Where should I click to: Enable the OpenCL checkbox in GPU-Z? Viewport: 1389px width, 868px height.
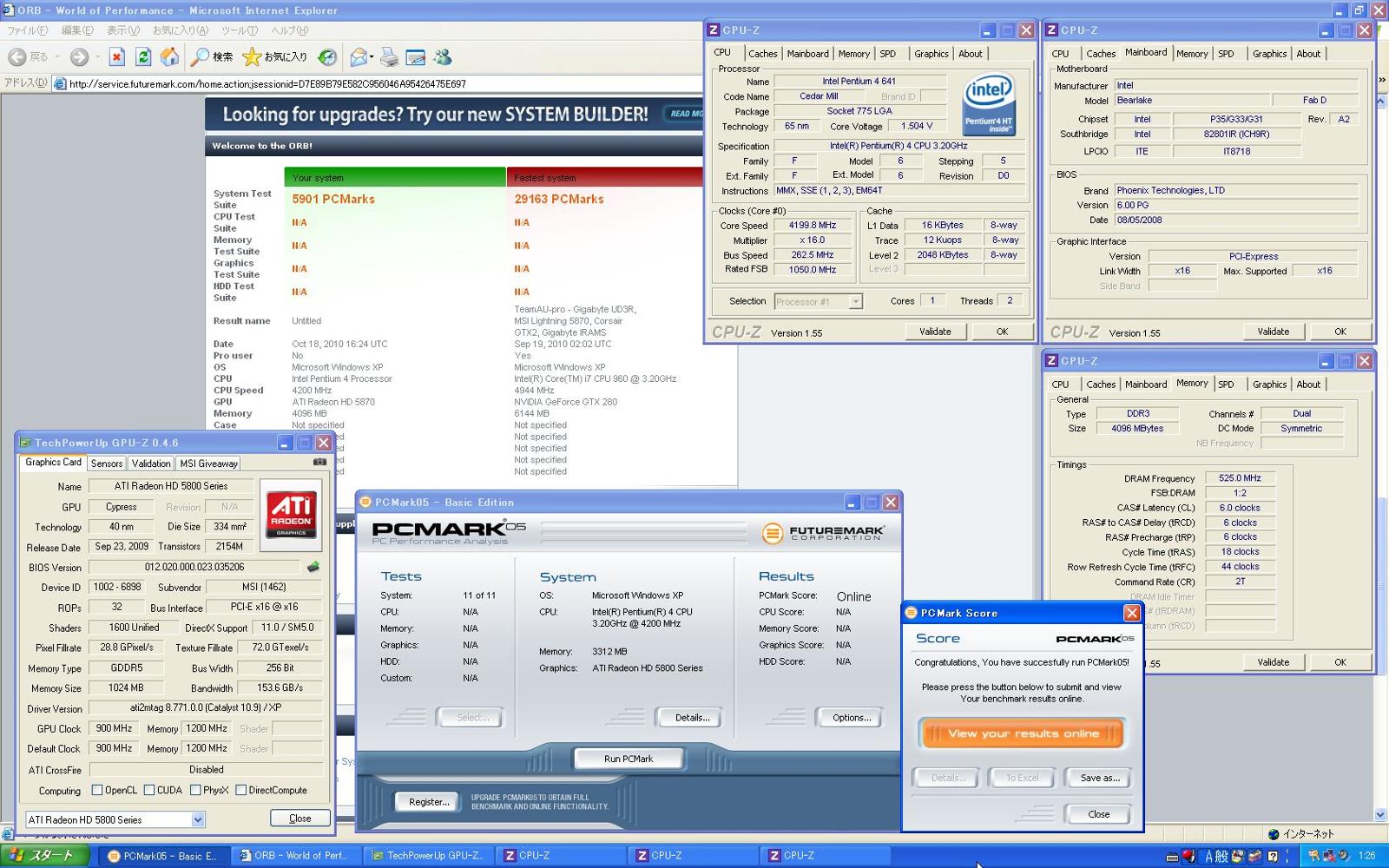pos(97,790)
